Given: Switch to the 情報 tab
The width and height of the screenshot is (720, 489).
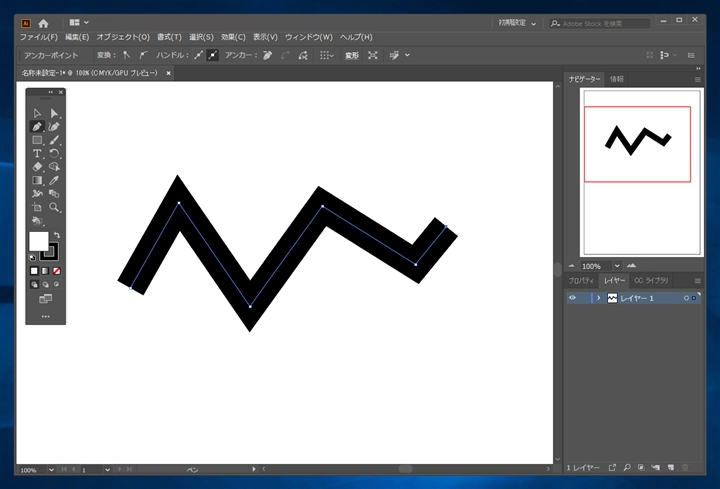Looking at the screenshot, I should point(617,79).
